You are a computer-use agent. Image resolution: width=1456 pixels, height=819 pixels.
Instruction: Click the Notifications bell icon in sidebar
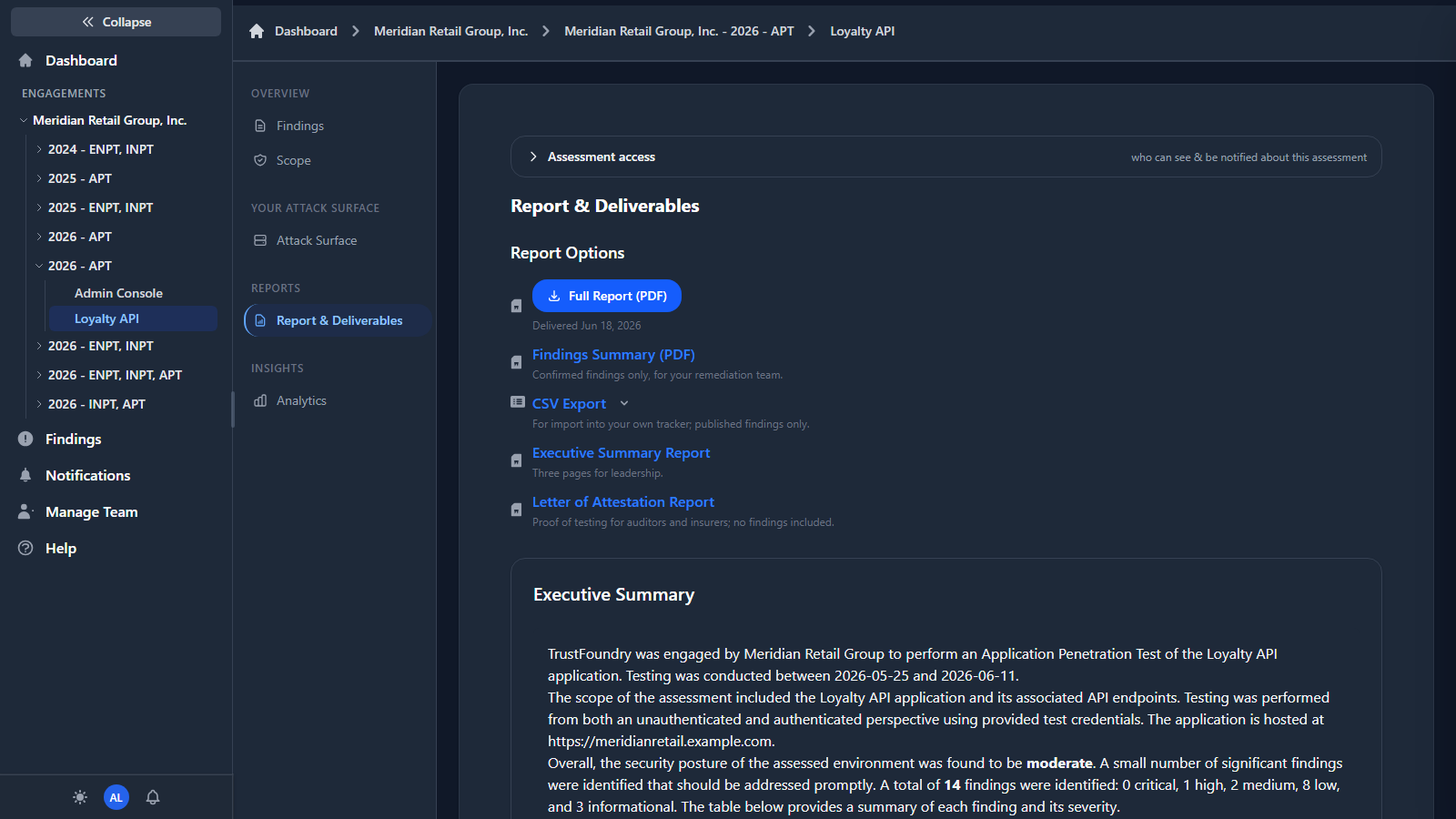25,475
